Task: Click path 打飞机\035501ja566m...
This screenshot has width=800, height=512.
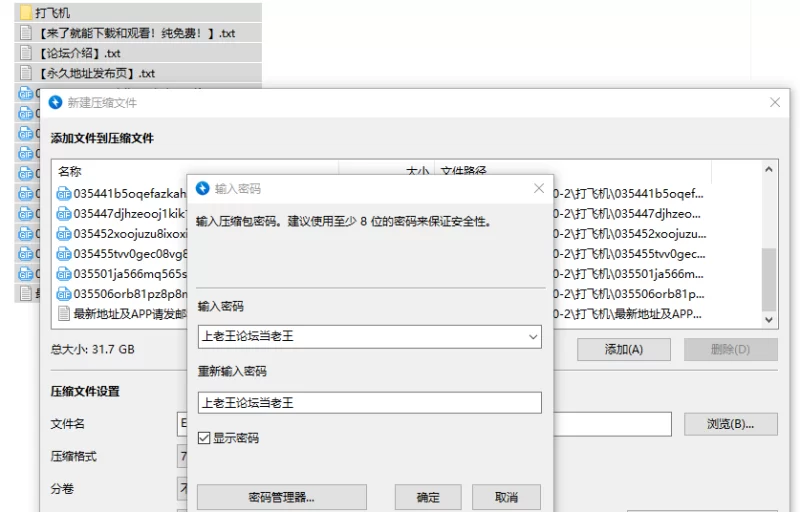Action: tap(629, 274)
